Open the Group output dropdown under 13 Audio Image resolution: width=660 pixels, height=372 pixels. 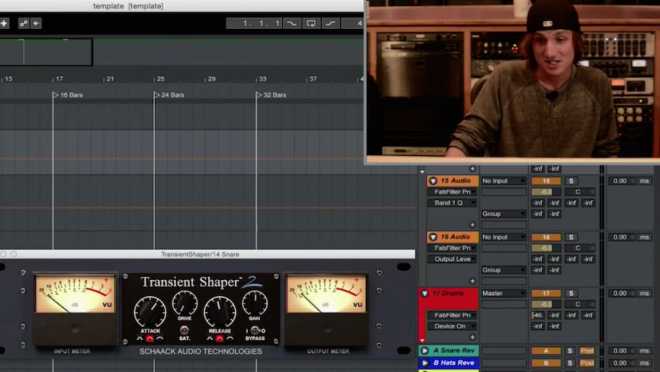tap(503, 214)
